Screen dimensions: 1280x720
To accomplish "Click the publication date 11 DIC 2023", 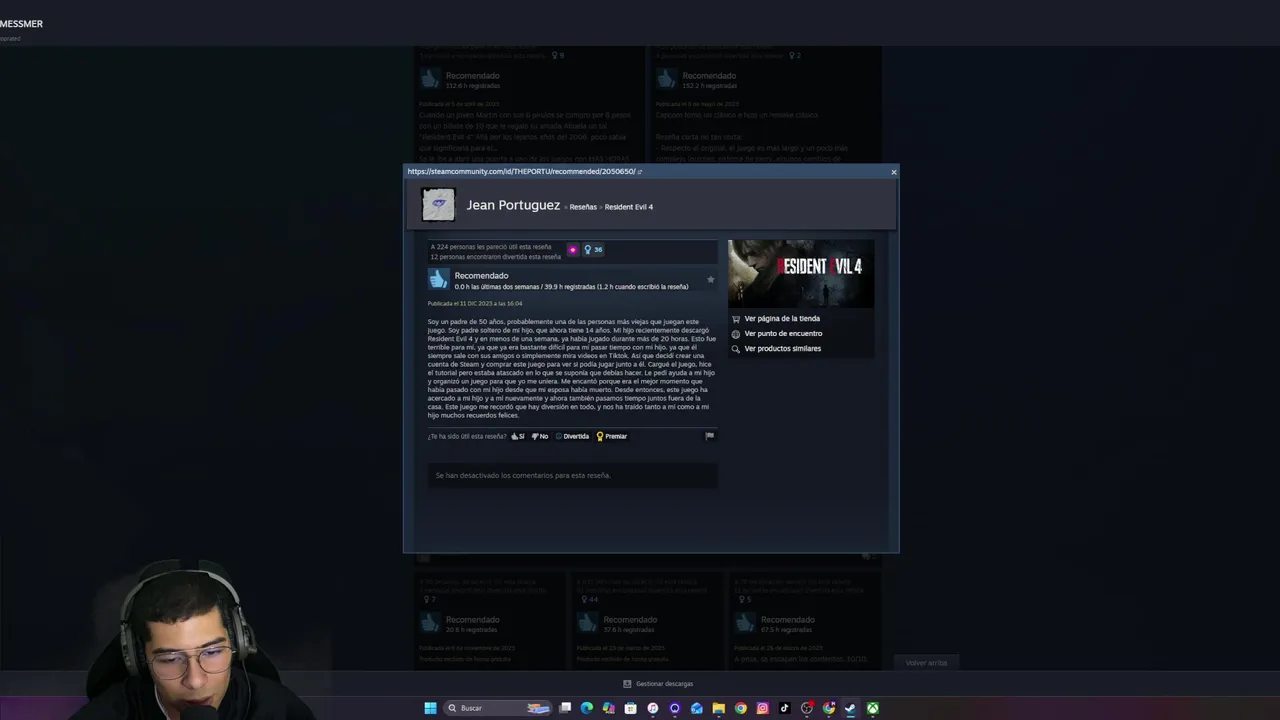I will pyautogui.click(x=475, y=304).
